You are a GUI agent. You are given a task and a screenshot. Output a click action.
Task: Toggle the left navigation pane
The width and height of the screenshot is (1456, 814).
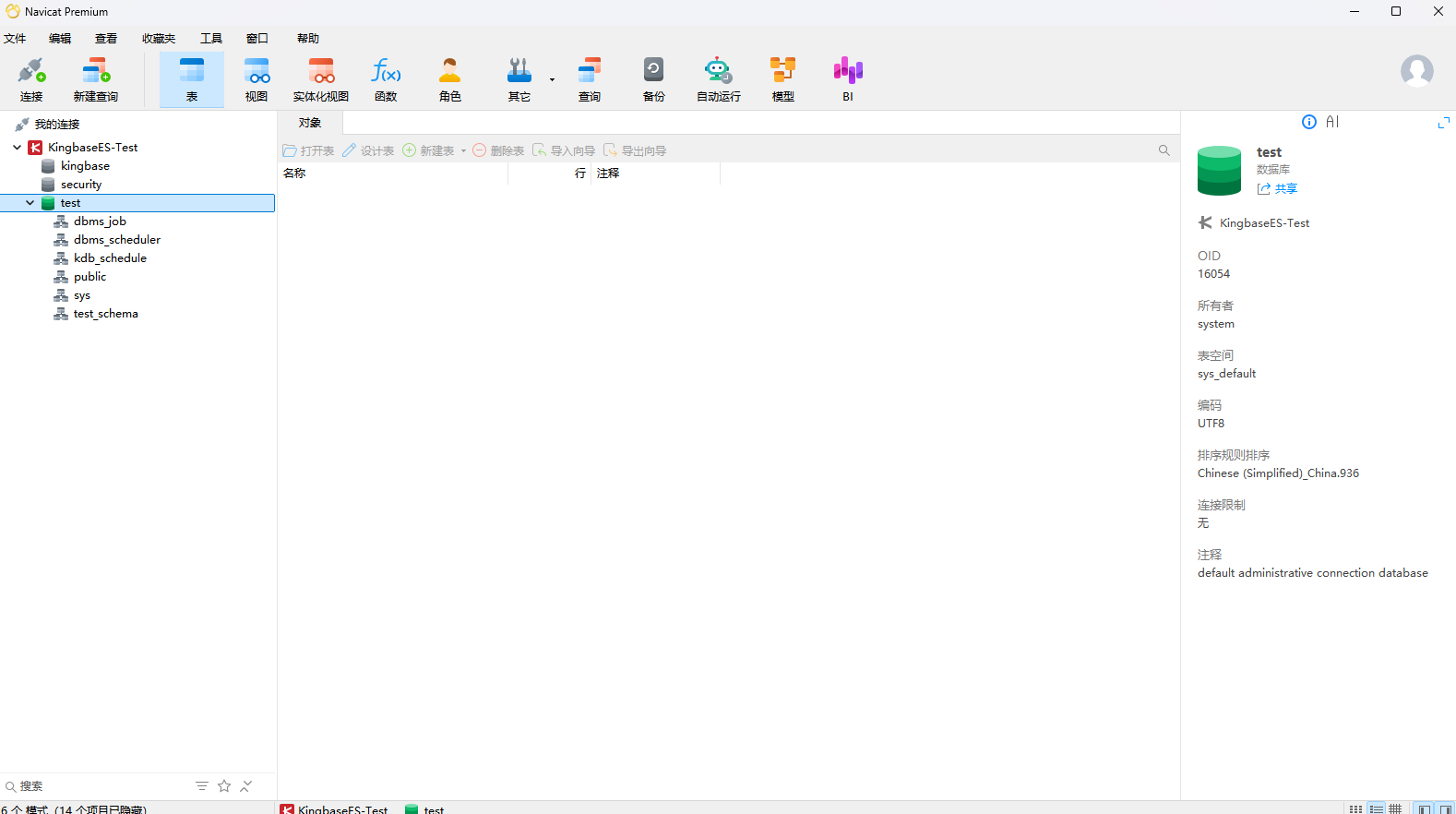pos(1425,808)
